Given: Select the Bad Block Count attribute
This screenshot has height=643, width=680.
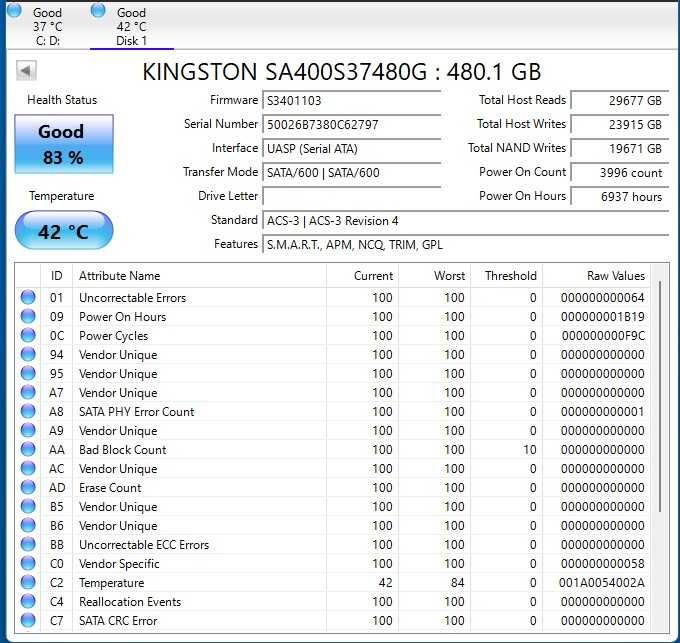Looking at the screenshot, I should pyautogui.click(x=122, y=450).
